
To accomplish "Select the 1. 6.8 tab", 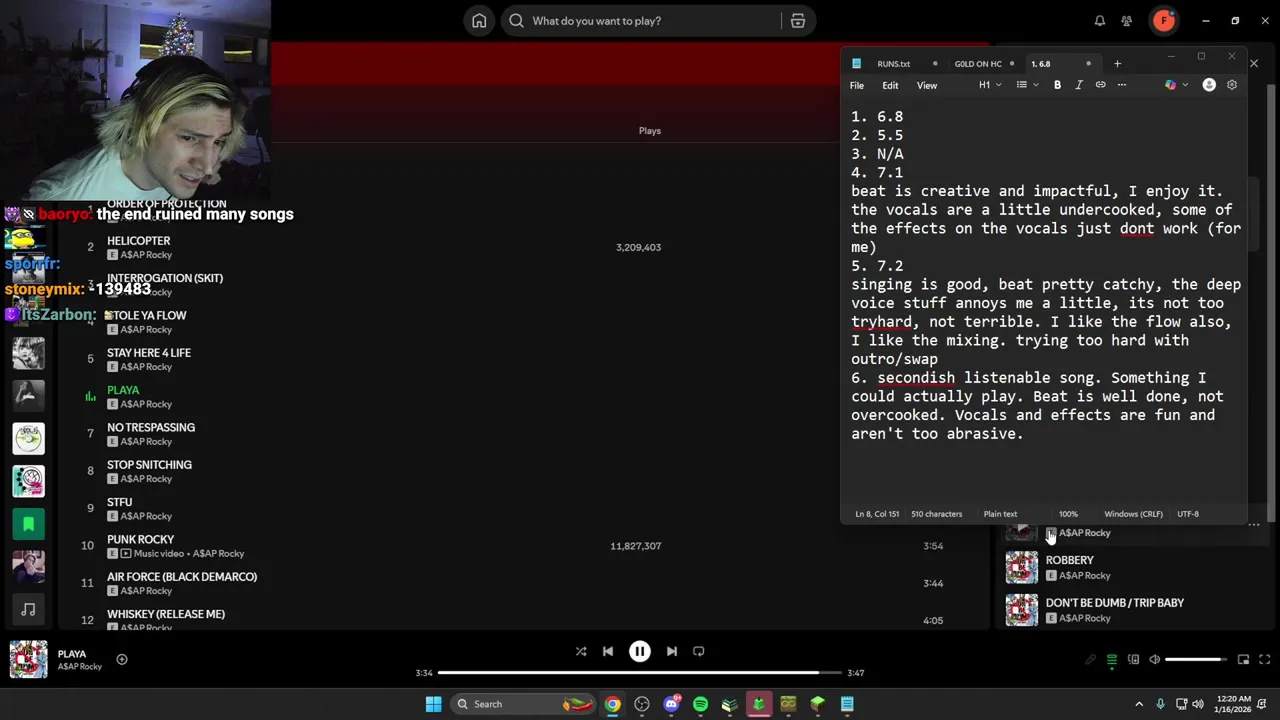I will point(1041,63).
